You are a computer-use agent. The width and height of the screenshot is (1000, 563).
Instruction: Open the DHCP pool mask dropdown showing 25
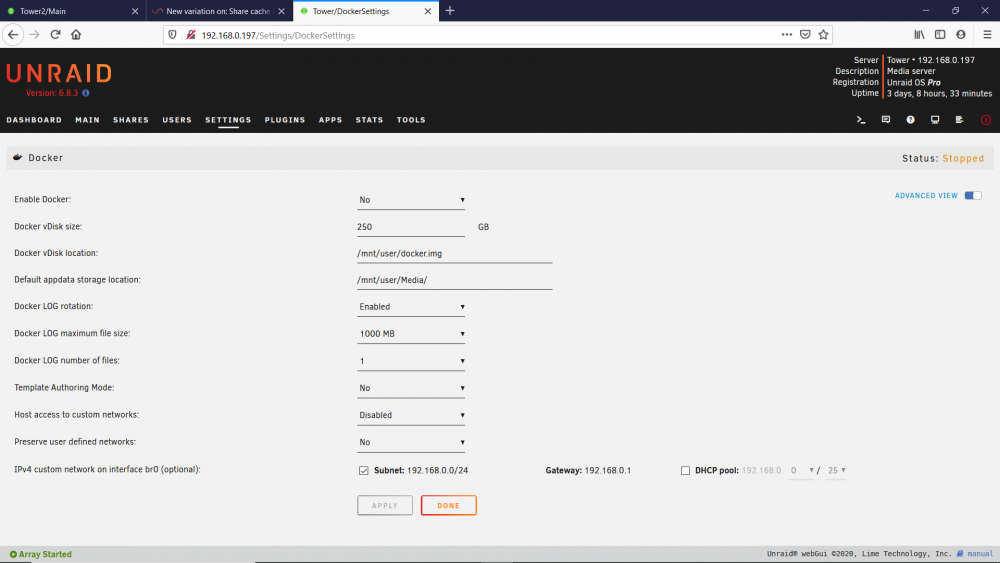coord(835,471)
